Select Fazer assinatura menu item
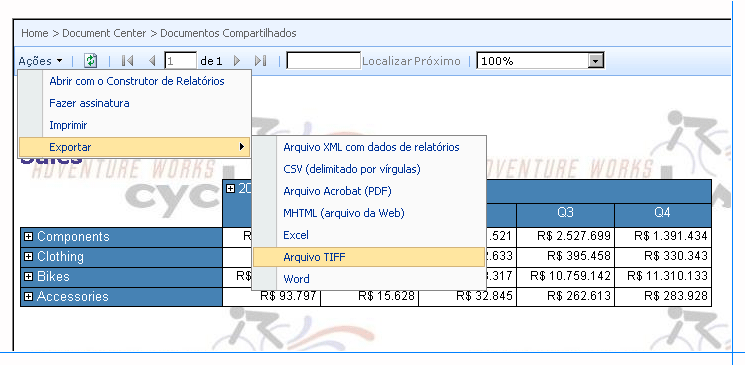The width and height of the screenshot is (745, 365). 134,103
